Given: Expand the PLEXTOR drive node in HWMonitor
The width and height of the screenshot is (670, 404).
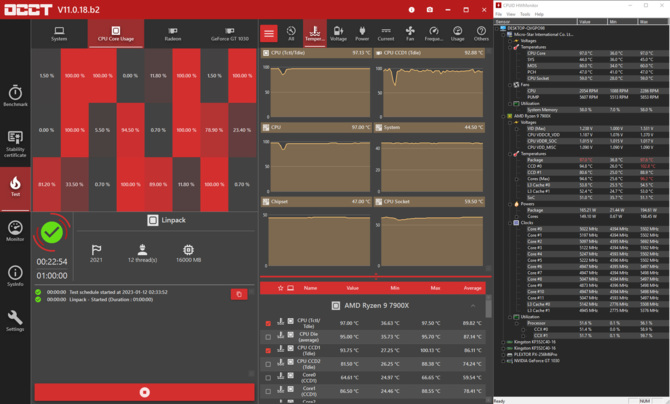Looking at the screenshot, I should [x=504, y=354].
